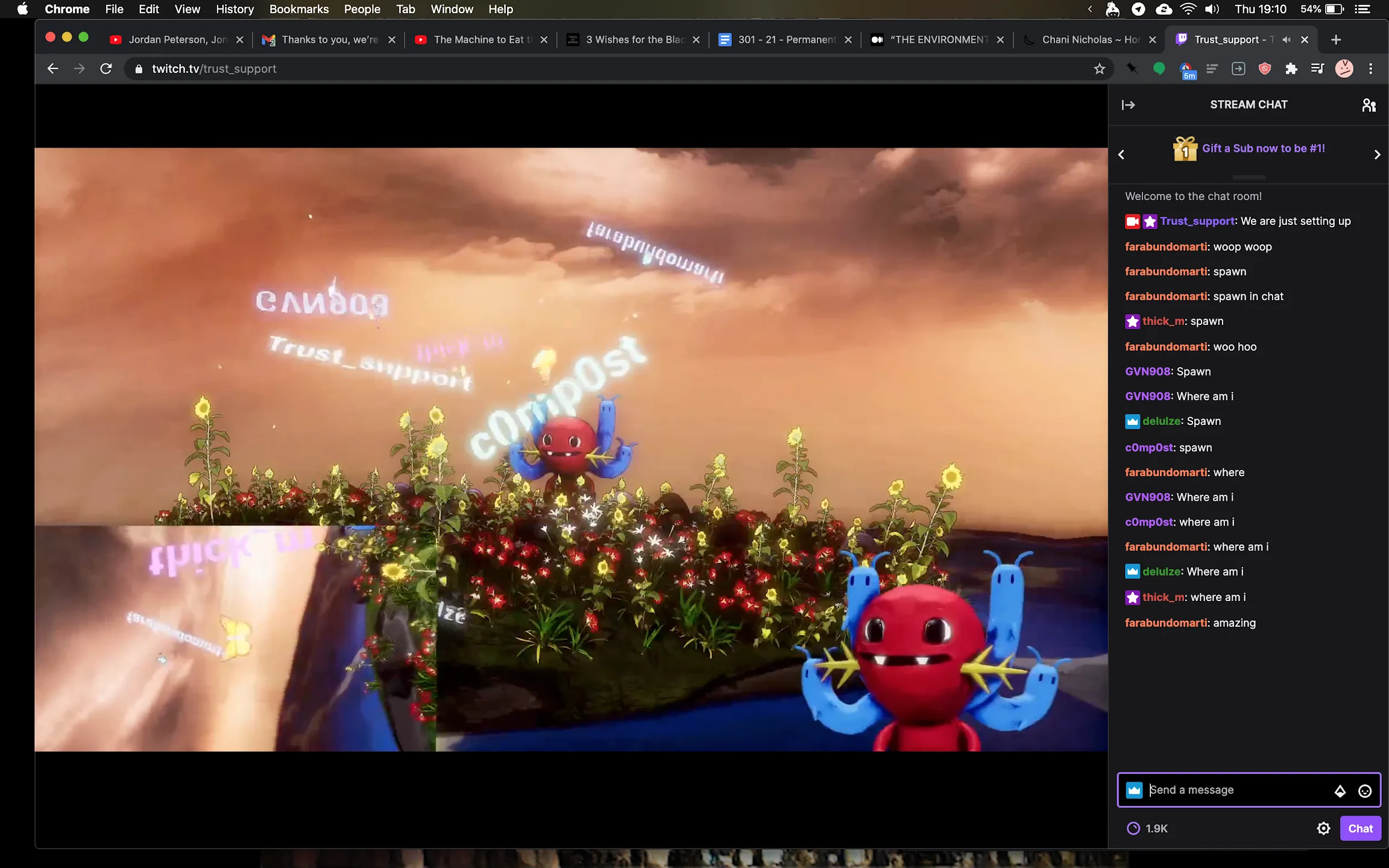The image size is (1389, 868).
Task: Open the People menu
Action: [x=362, y=9]
